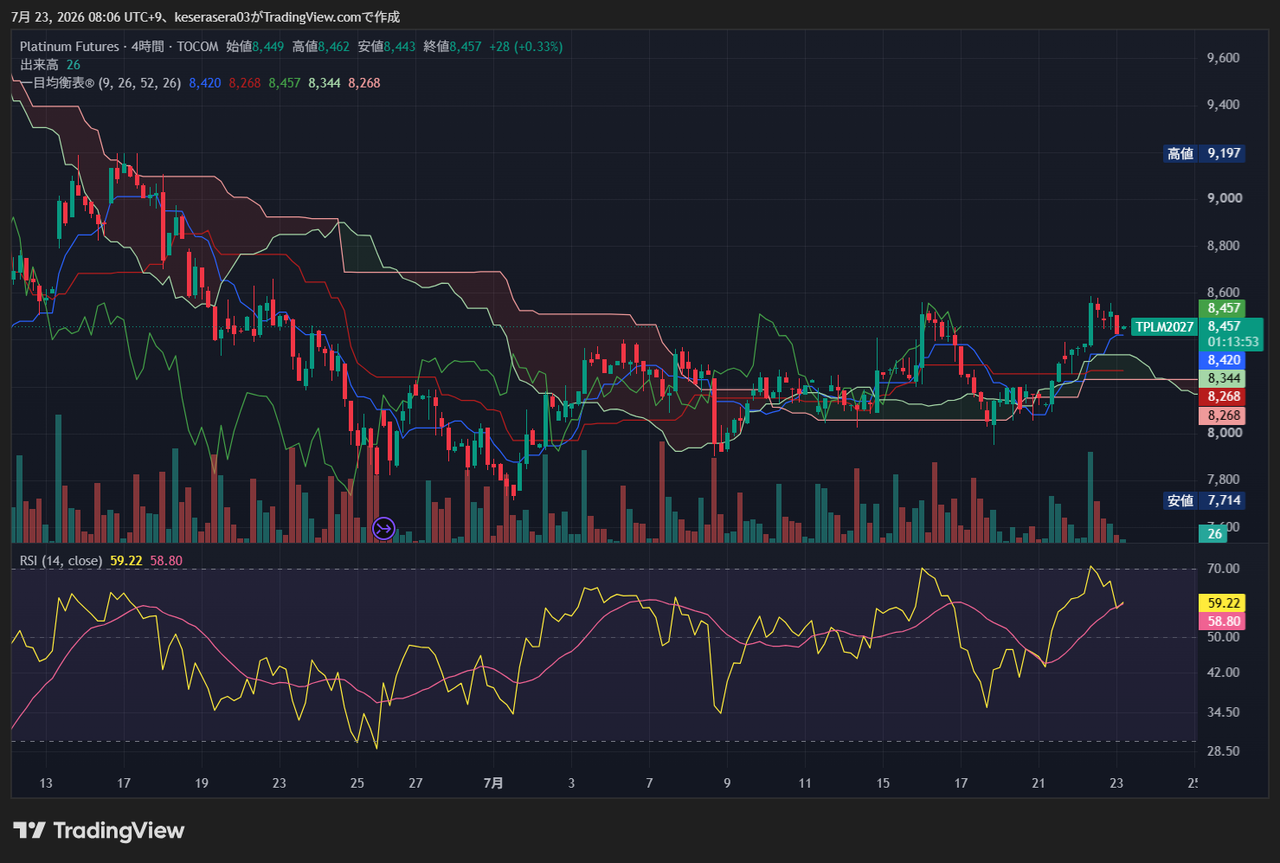Click the keserasera03 author name in the header
This screenshot has width=1280, height=863.
click(x=213, y=17)
